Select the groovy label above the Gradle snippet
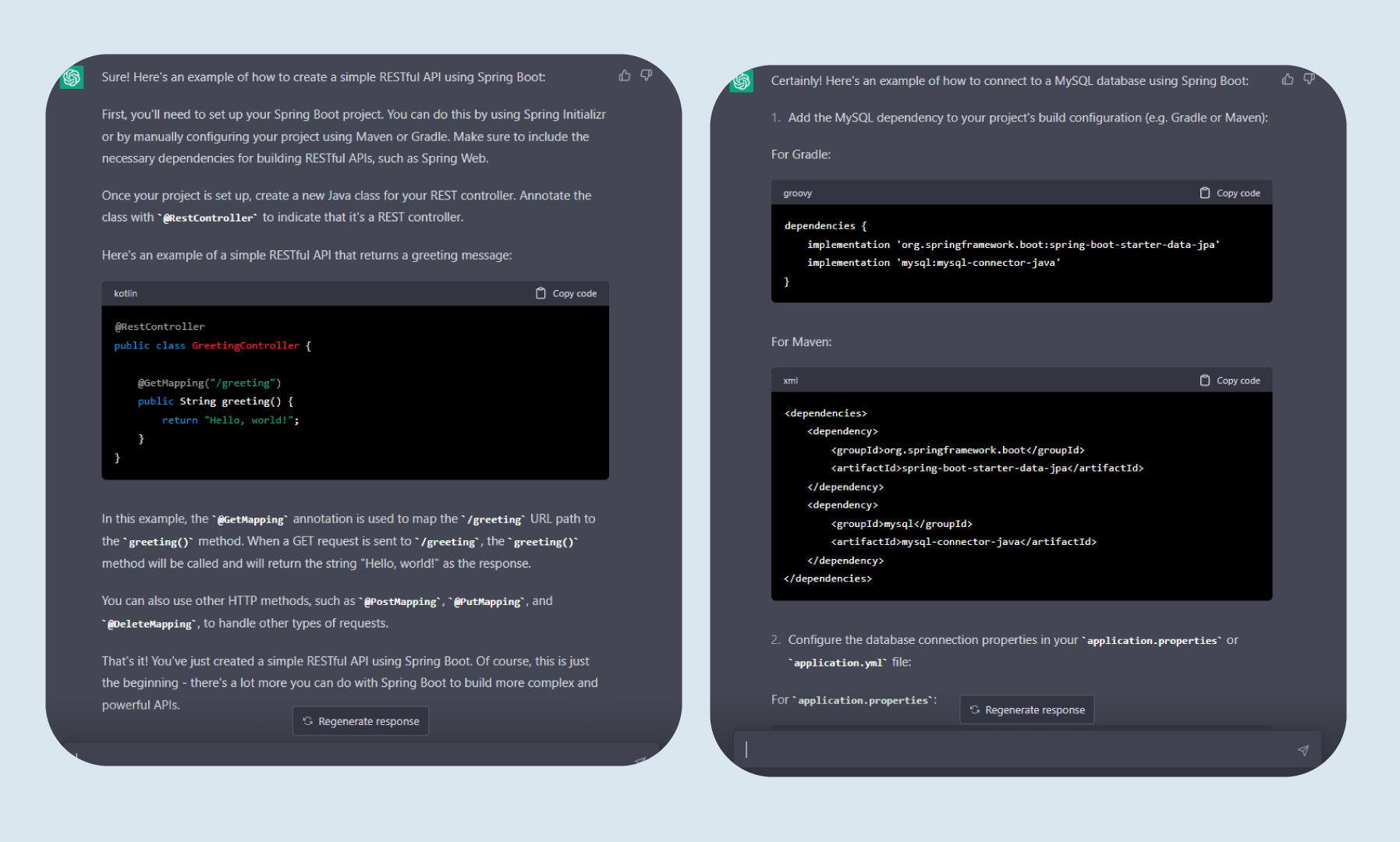1400x842 pixels. click(796, 192)
